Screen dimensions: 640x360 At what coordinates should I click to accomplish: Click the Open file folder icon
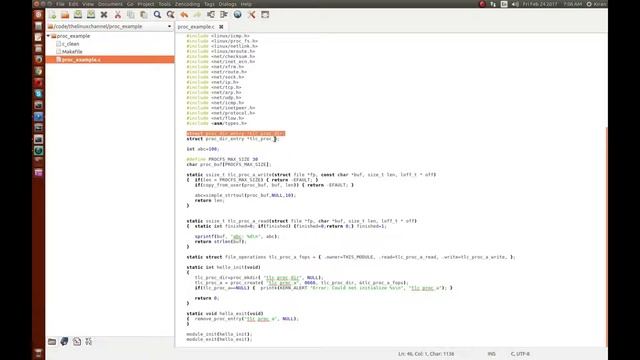tap(65, 15)
